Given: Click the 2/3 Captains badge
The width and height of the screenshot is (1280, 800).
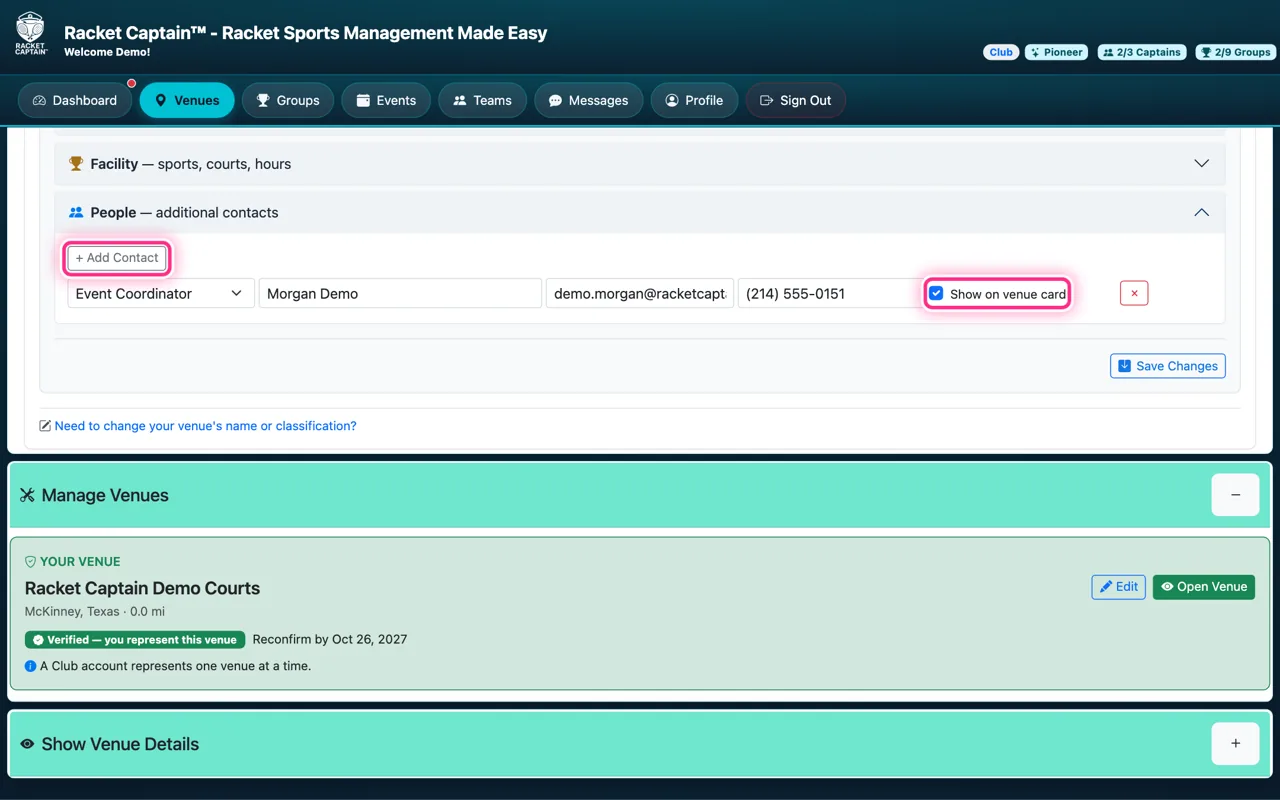Looking at the screenshot, I should [x=1141, y=52].
